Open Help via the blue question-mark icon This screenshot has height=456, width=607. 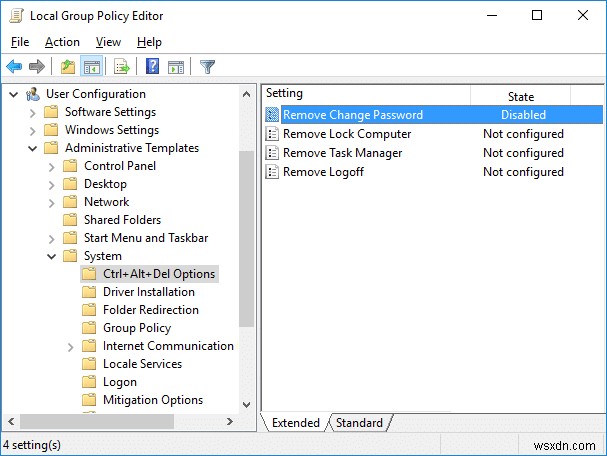(153, 67)
